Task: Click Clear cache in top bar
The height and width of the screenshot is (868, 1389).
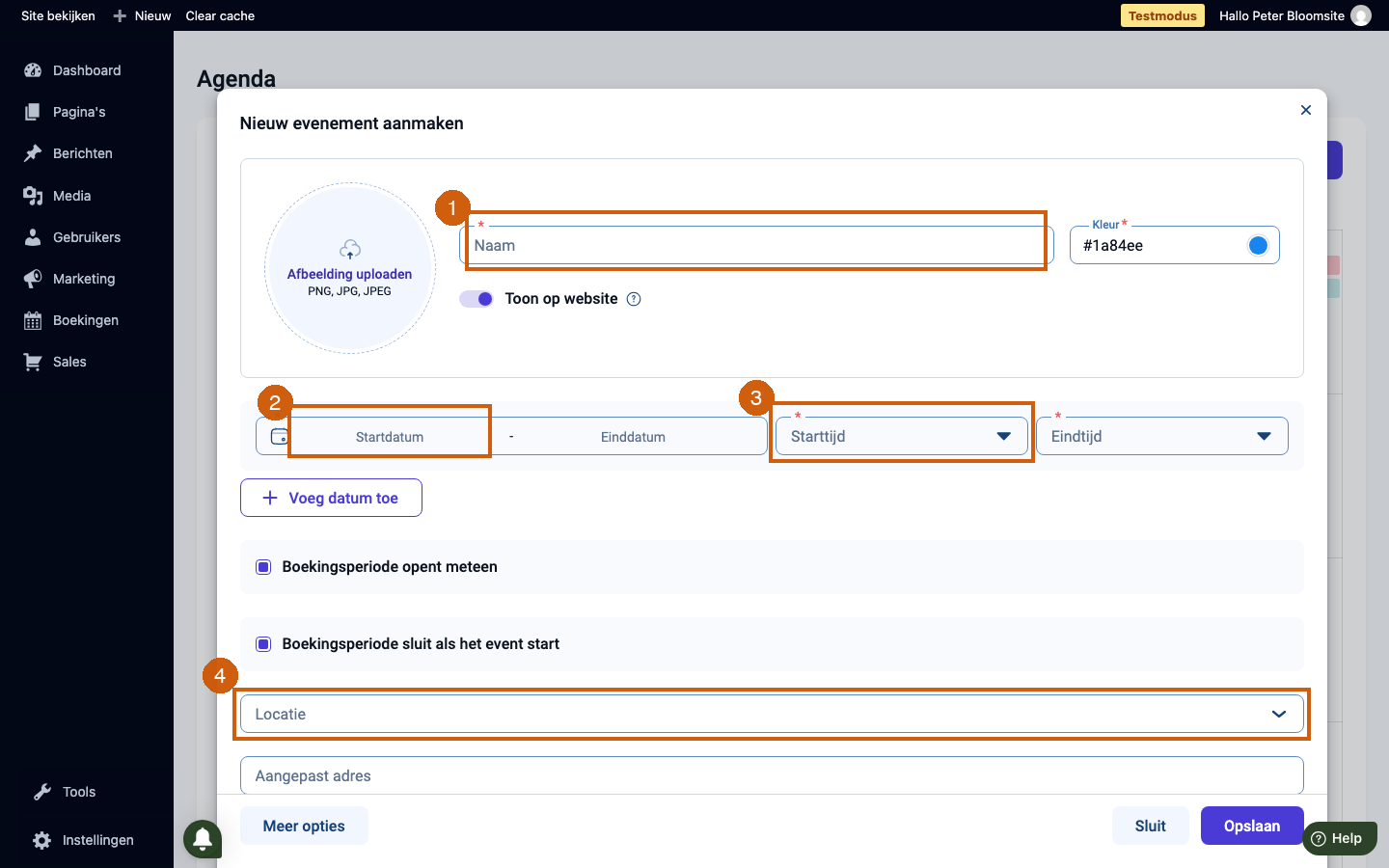Action: pos(220,15)
